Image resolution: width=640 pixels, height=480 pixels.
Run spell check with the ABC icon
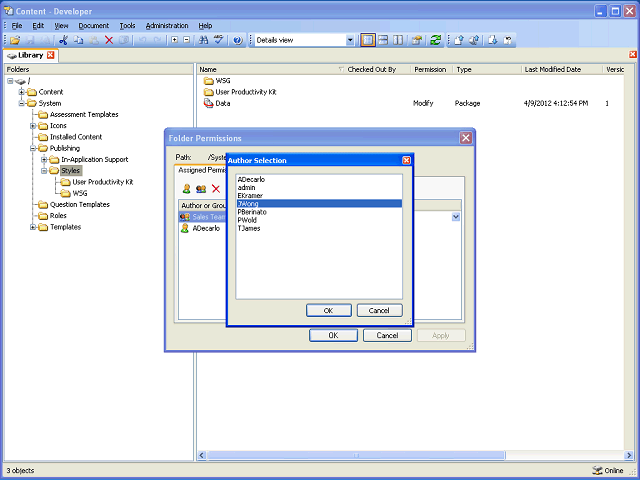click(x=218, y=40)
